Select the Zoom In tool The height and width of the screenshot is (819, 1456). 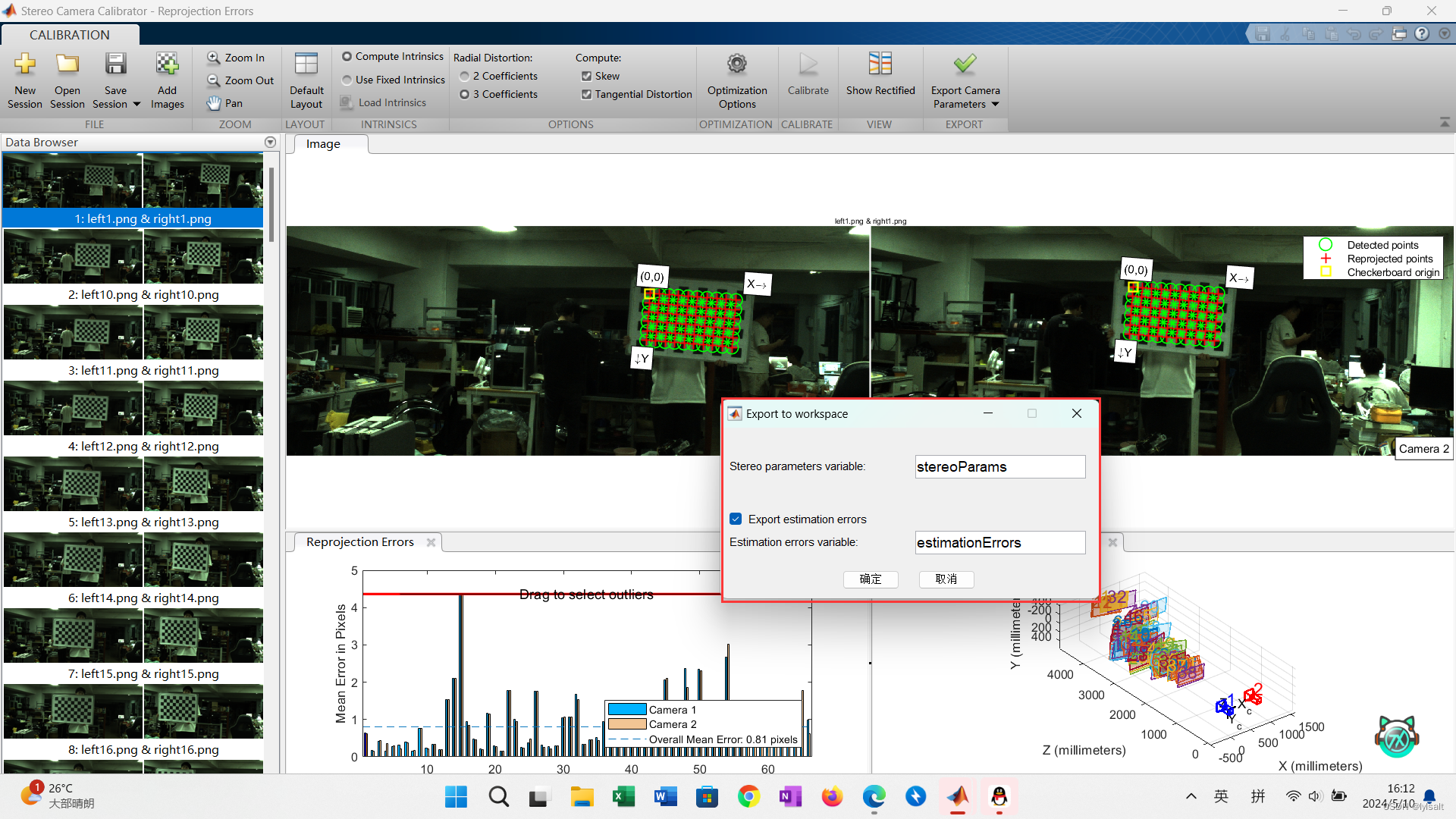[236, 58]
